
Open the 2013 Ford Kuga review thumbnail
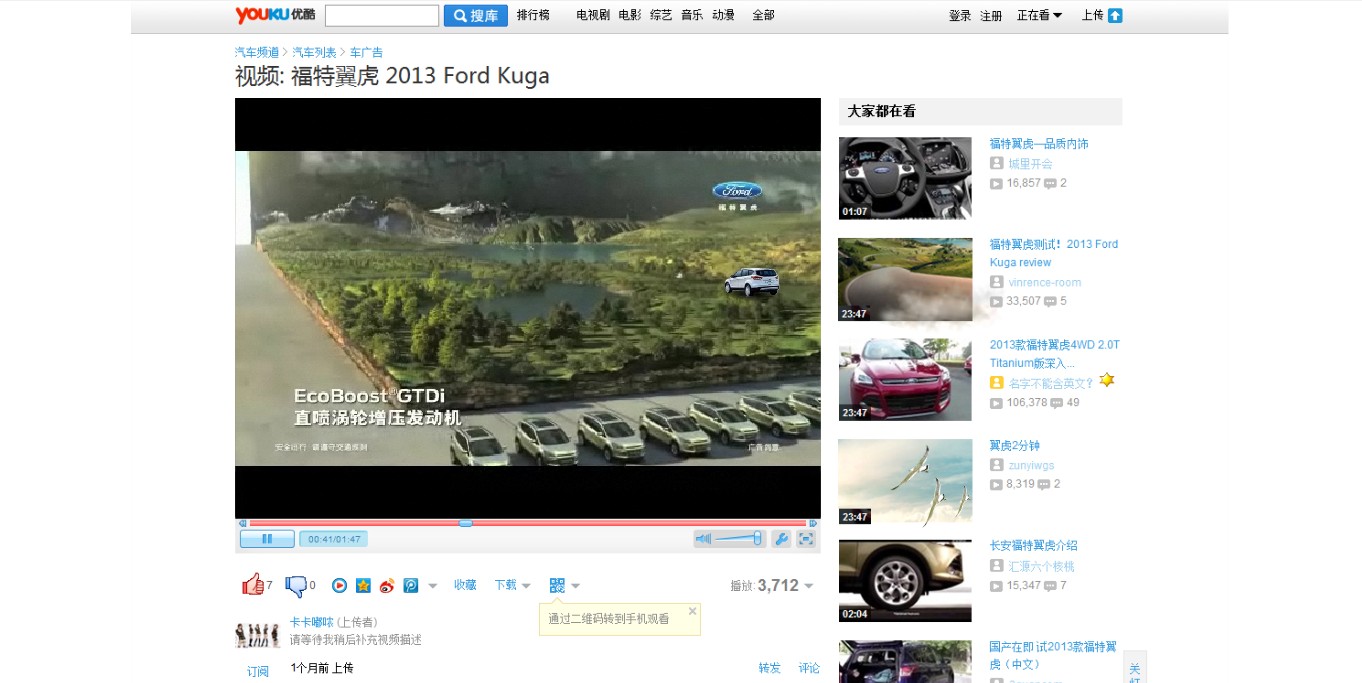(905, 279)
